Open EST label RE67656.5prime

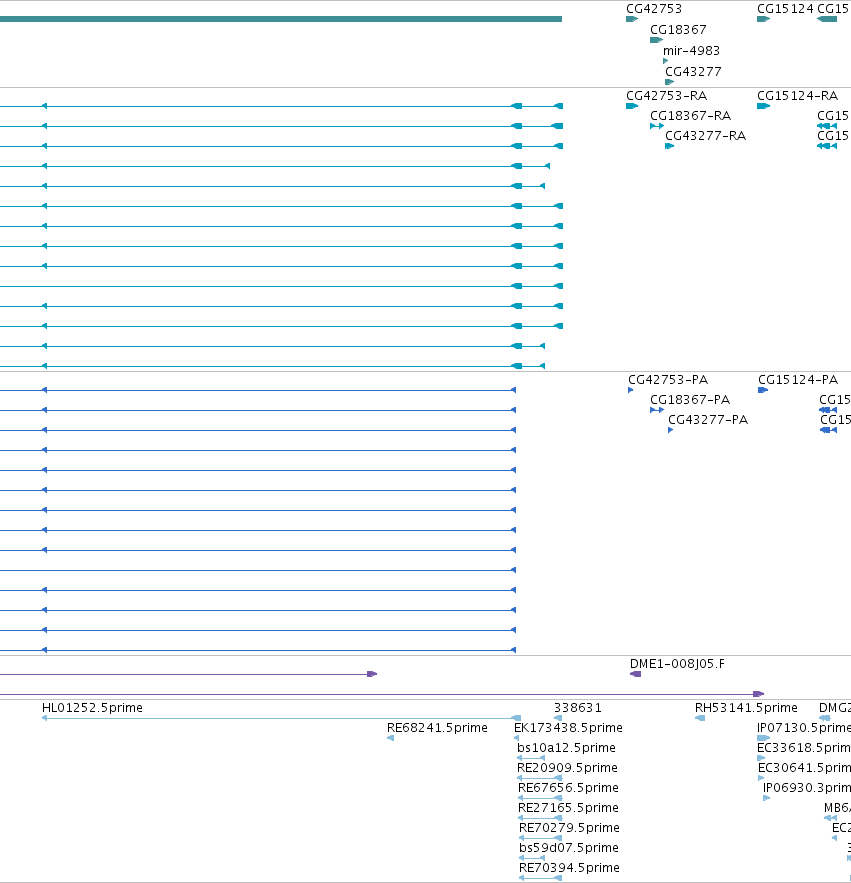tap(568, 787)
